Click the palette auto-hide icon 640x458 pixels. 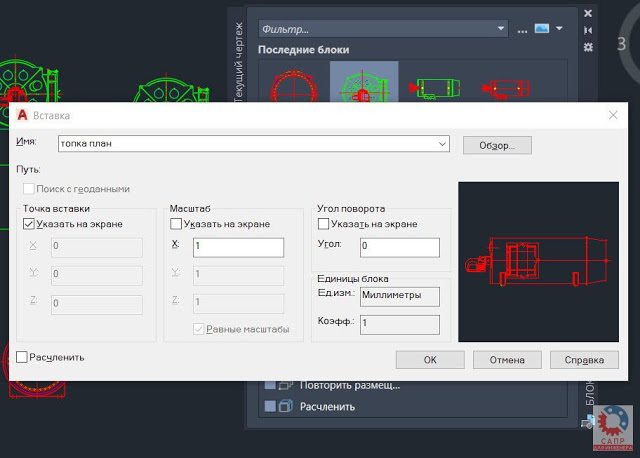point(588,31)
